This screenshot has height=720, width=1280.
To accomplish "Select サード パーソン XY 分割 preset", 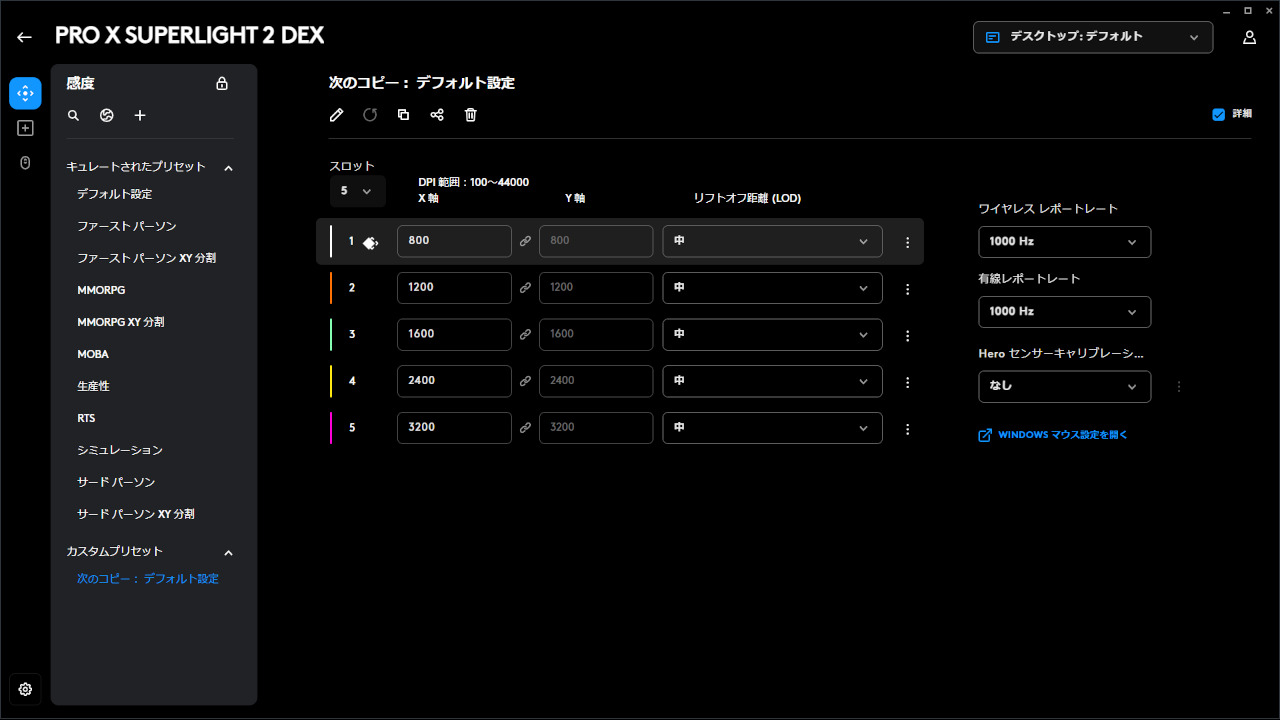I will [136, 514].
